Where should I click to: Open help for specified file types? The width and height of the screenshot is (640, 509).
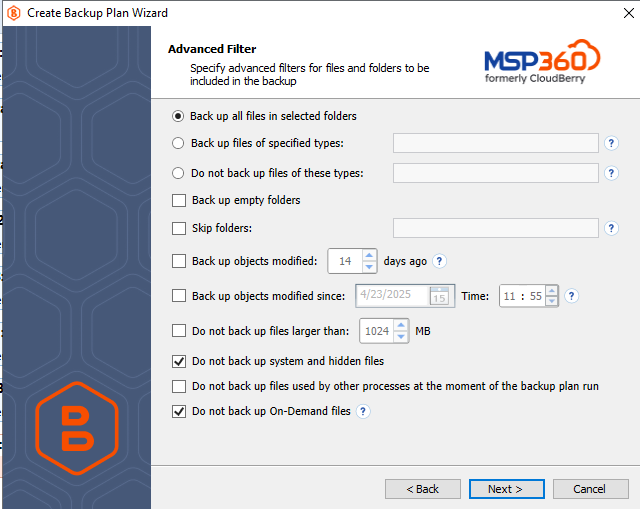tap(611, 143)
